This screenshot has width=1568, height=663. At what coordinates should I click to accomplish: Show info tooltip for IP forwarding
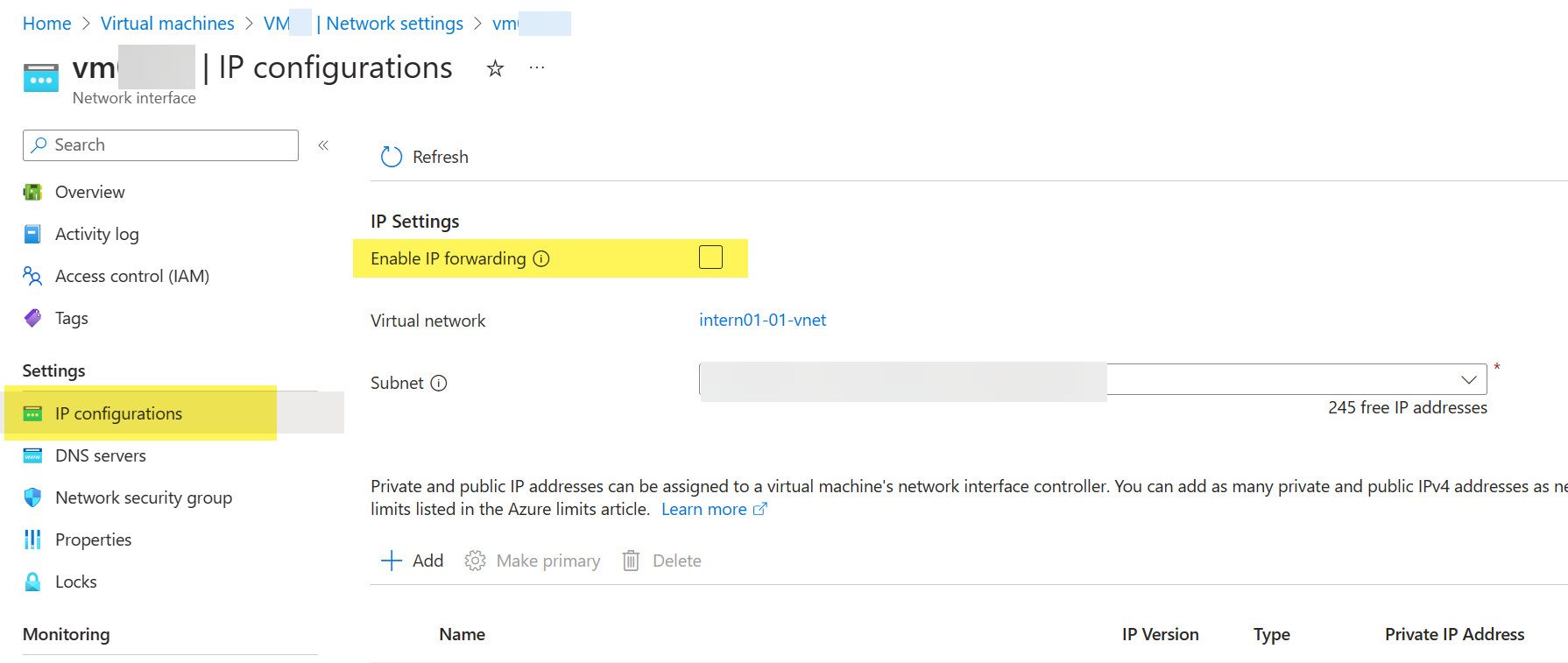[543, 258]
